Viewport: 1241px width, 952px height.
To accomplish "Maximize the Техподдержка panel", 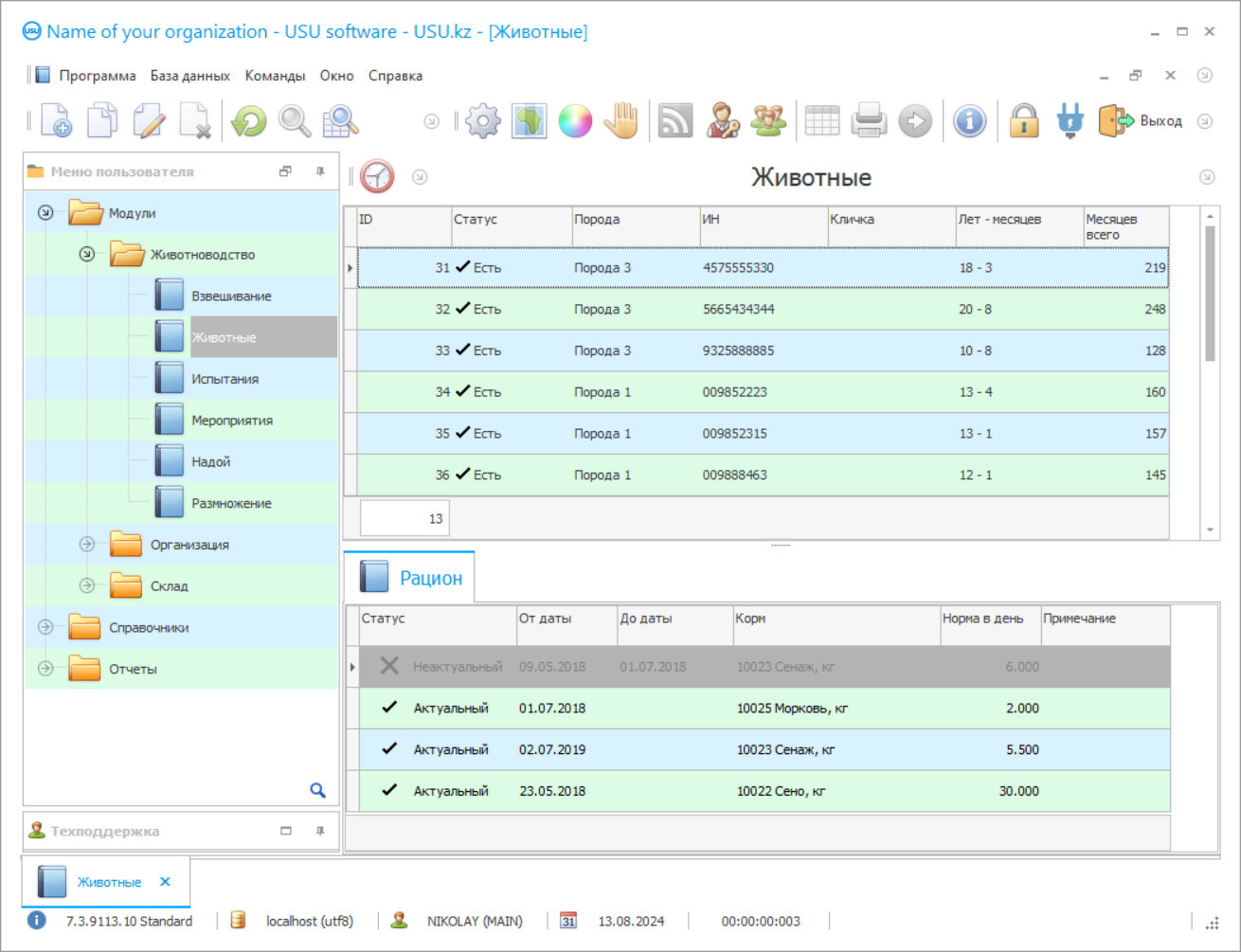I will tap(286, 831).
